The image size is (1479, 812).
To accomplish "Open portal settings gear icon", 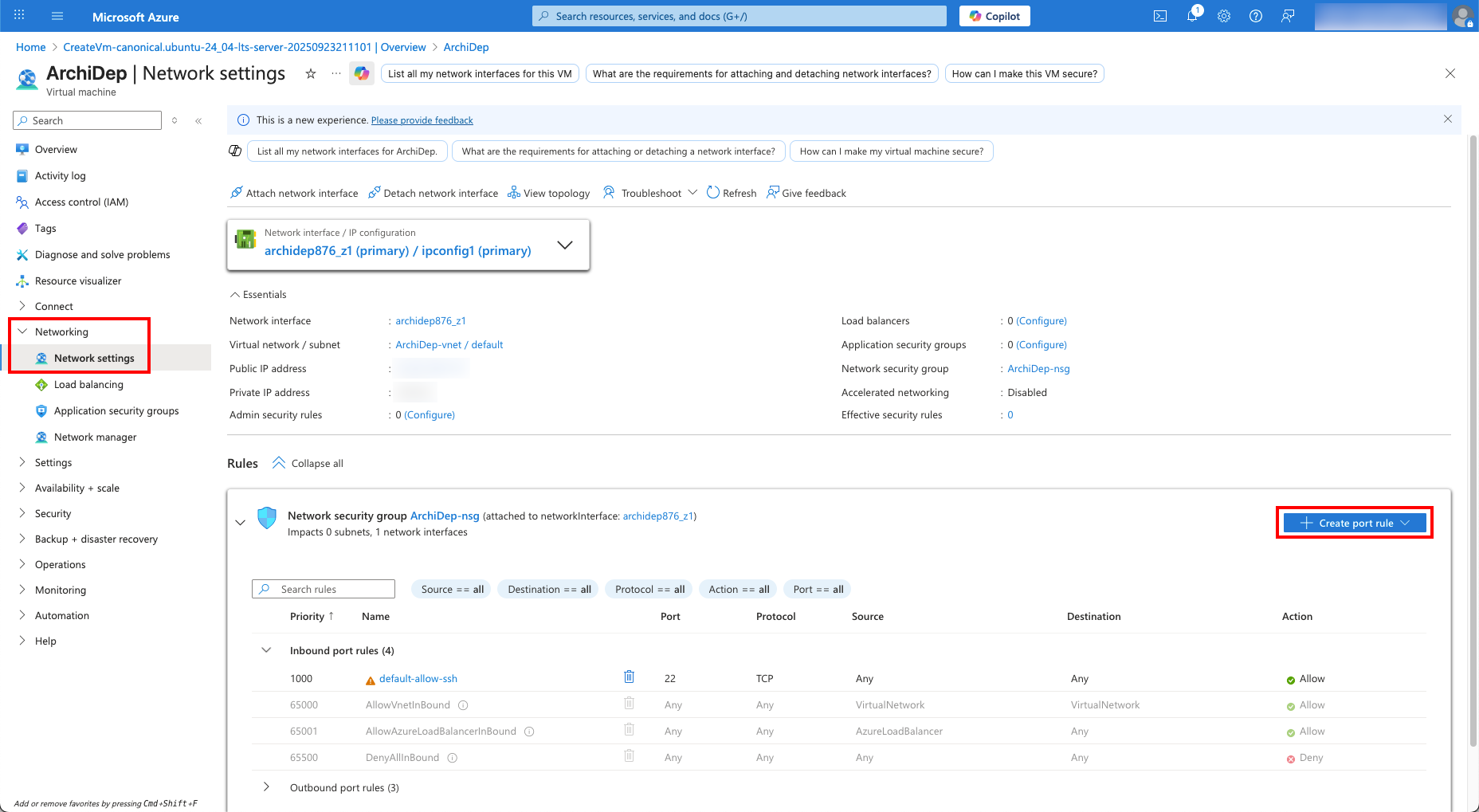I will [x=1224, y=16].
